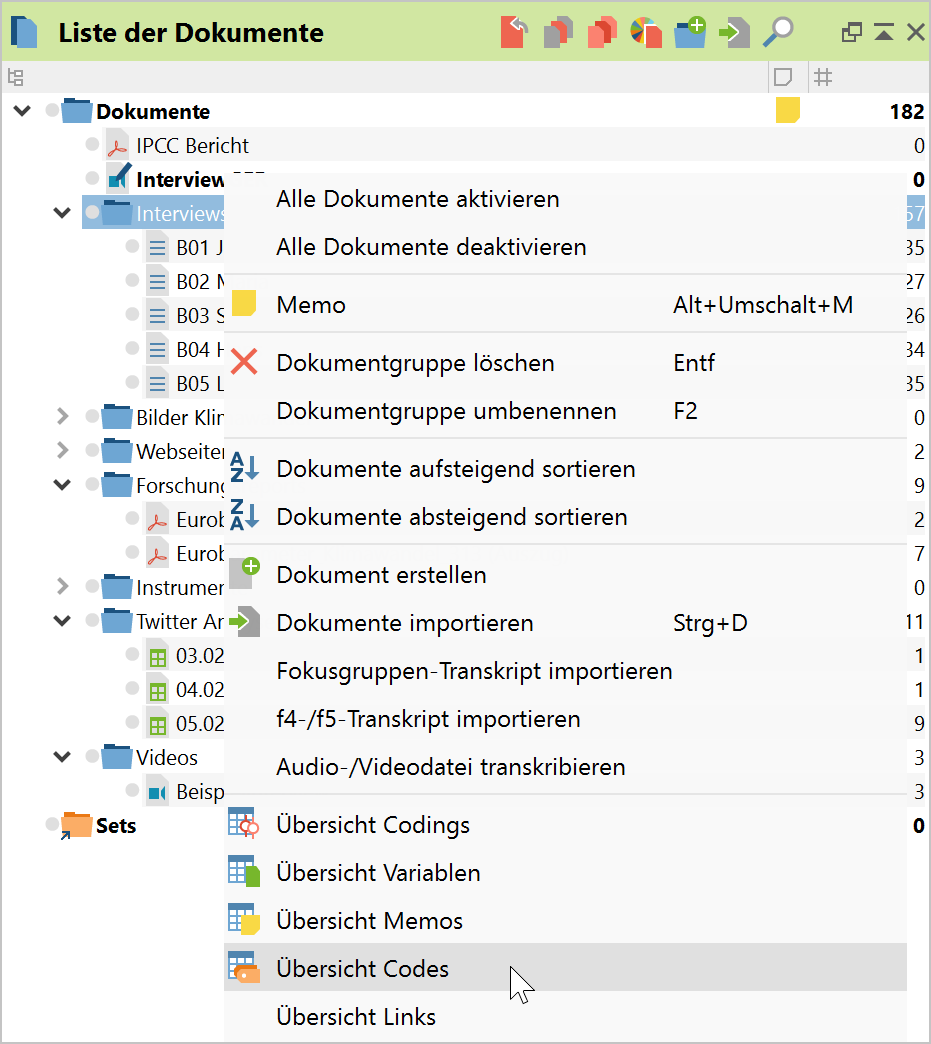Click the Übersicht Codes table icon

pyautogui.click(x=243, y=968)
